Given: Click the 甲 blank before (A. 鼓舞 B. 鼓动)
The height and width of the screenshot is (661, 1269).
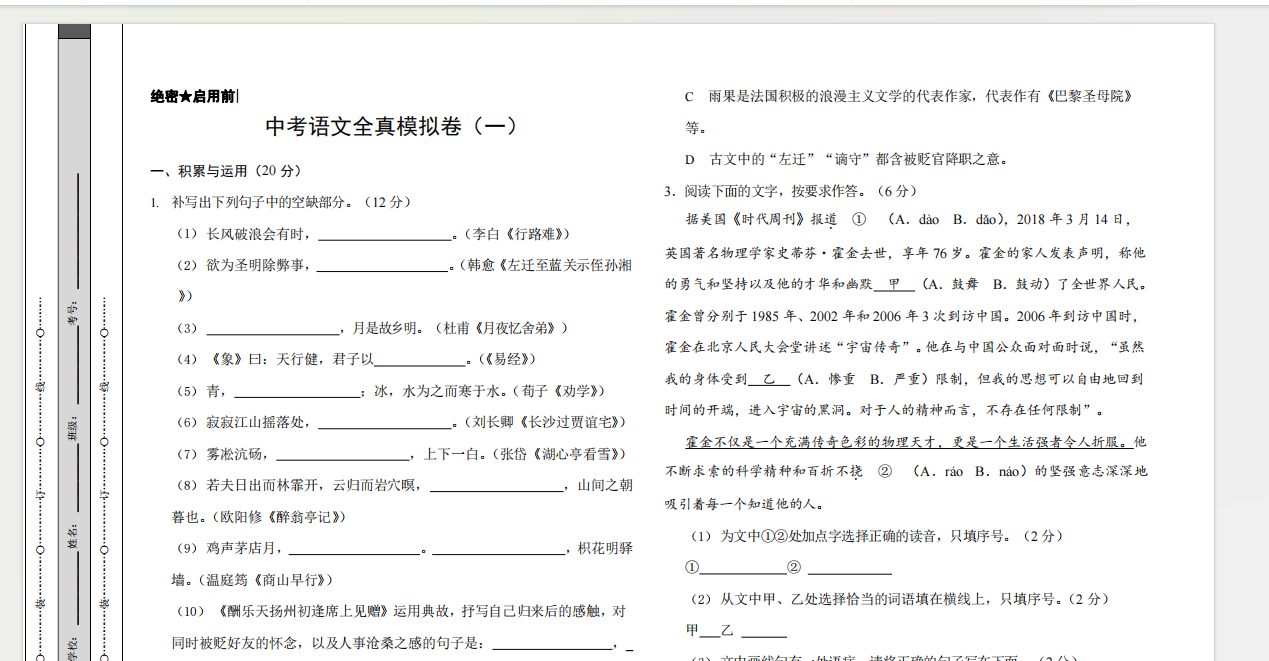Looking at the screenshot, I should click(894, 284).
